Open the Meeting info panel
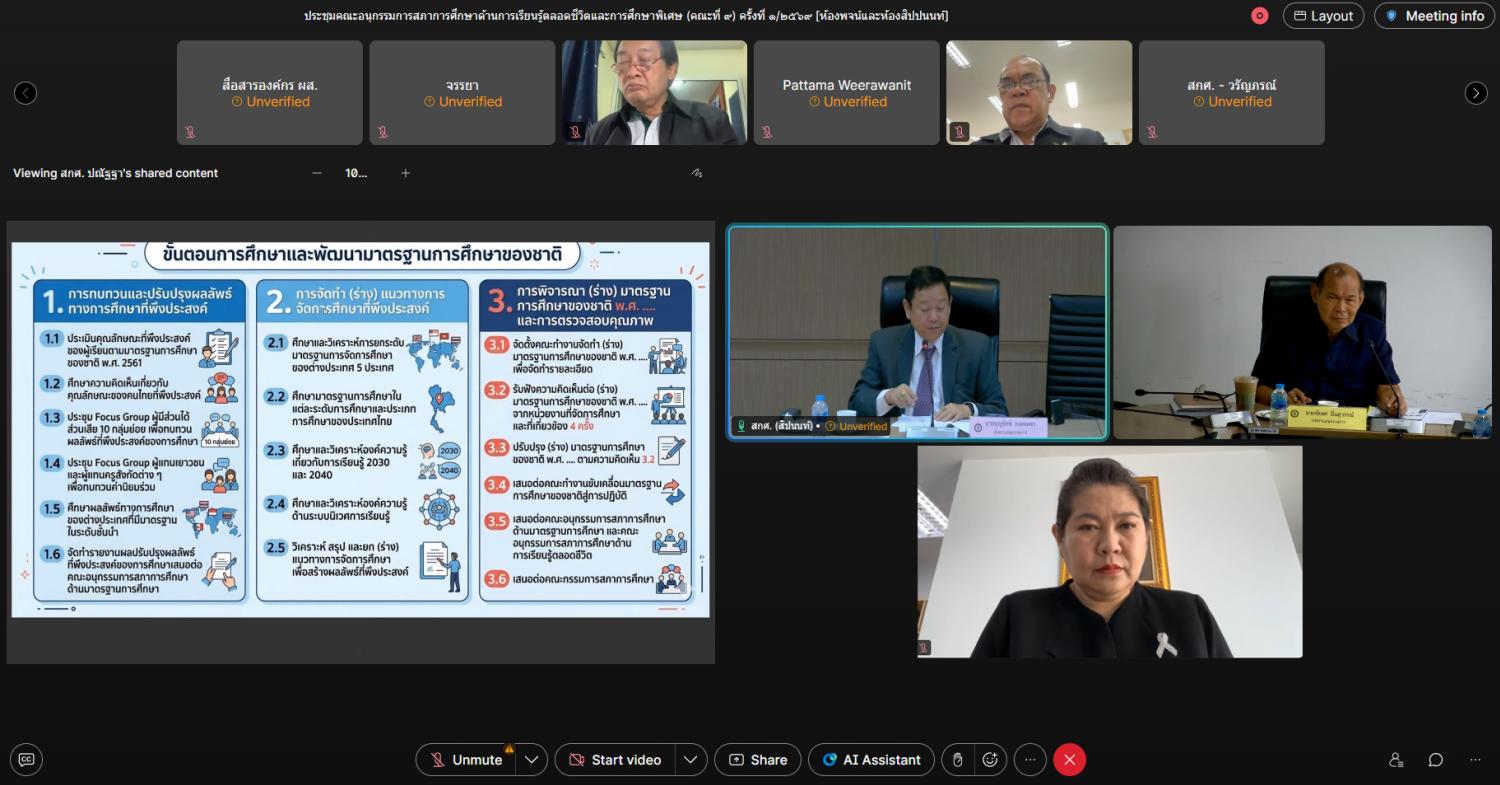 pyautogui.click(x=1434, y=16)
